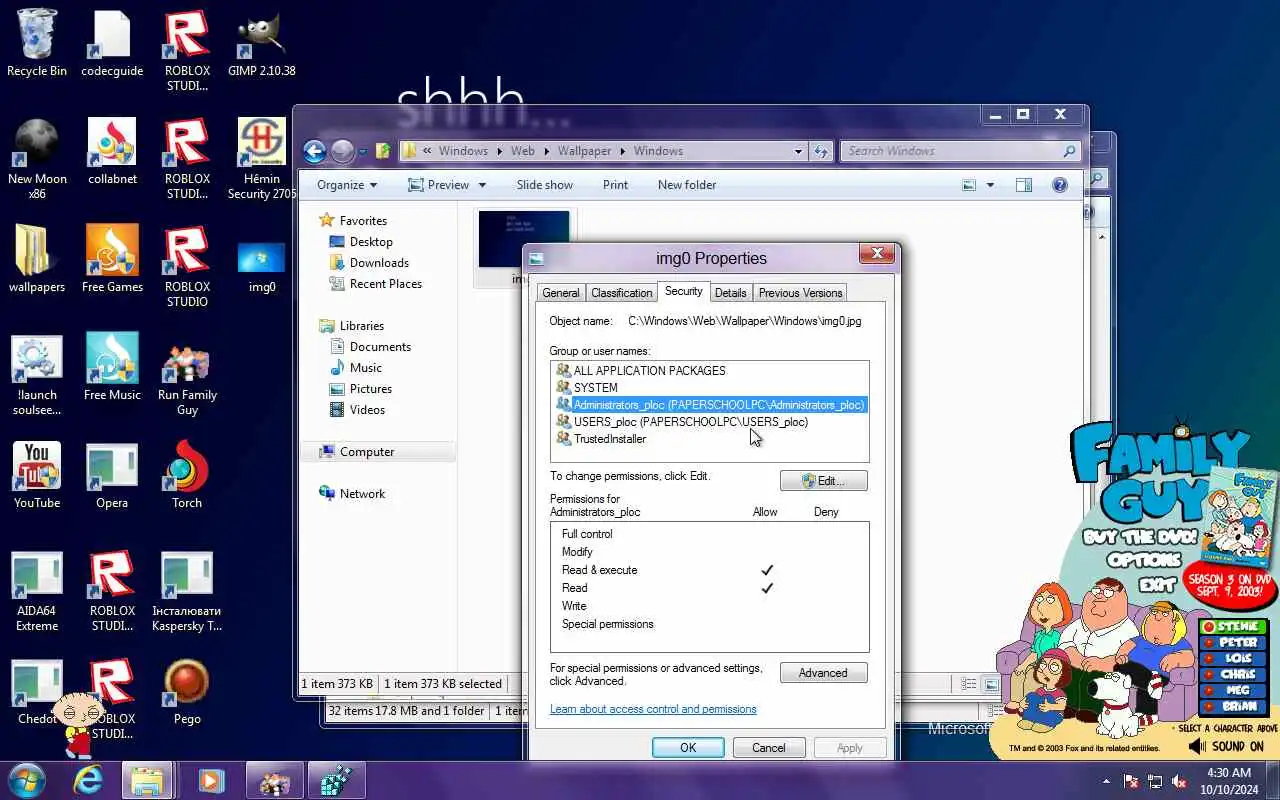Switch to the Classification tab
This screenshot has height=800, width=1280.
tap(621, 293)
